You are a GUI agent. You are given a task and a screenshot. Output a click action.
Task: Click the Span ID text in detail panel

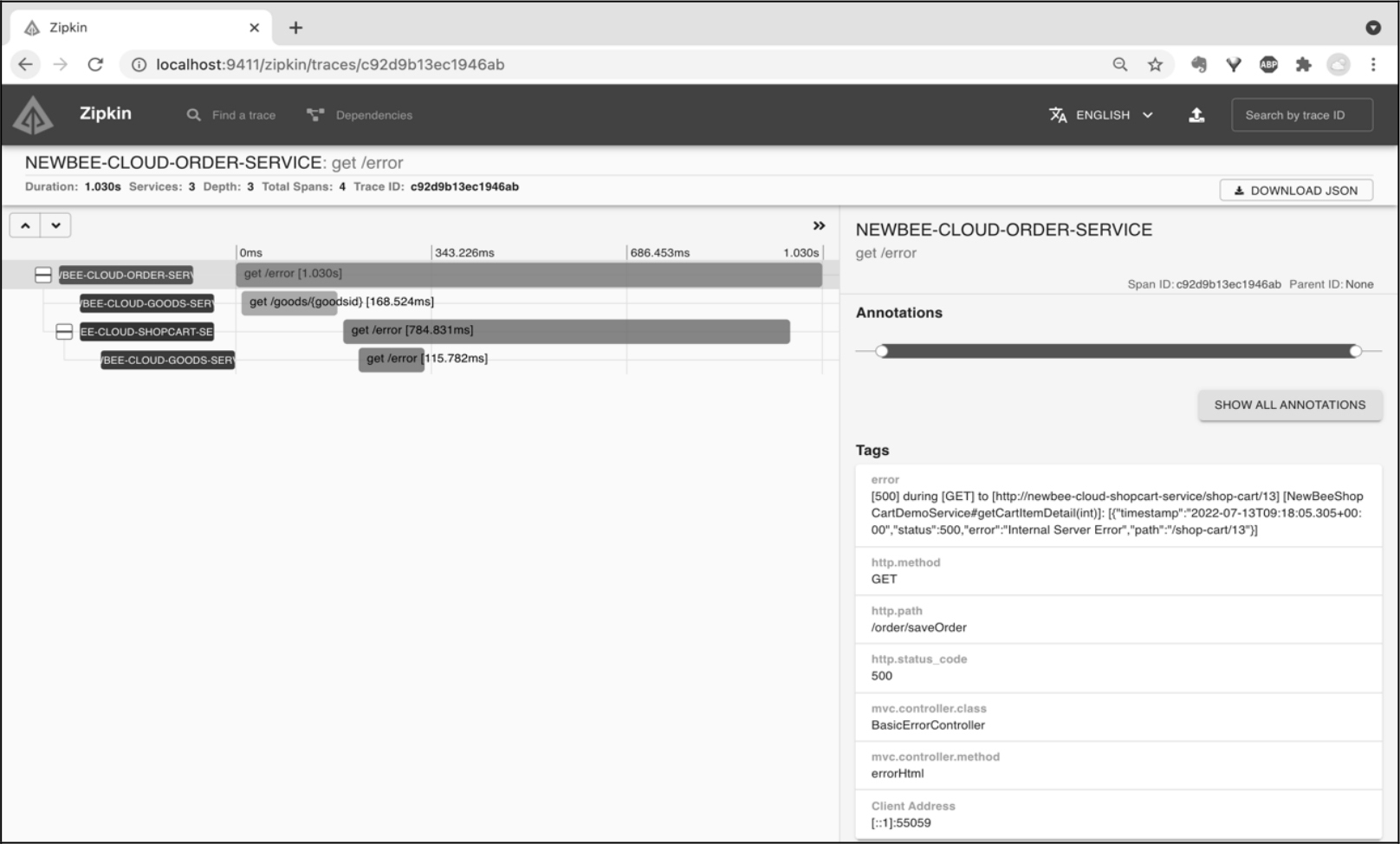click(1203, 284)
